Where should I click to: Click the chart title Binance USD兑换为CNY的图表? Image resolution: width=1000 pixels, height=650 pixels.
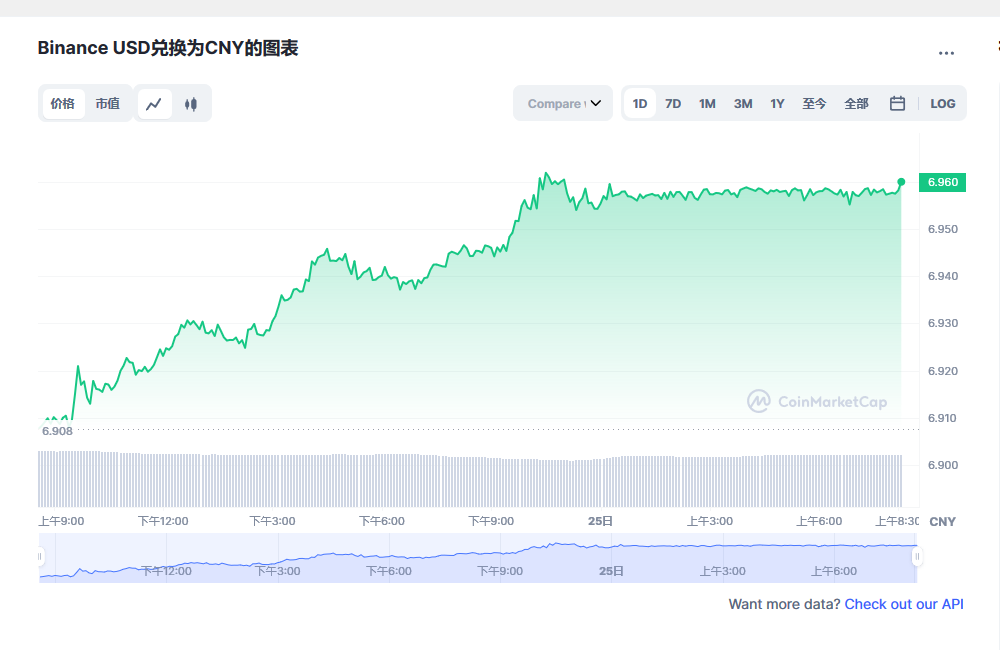[168, 48]
